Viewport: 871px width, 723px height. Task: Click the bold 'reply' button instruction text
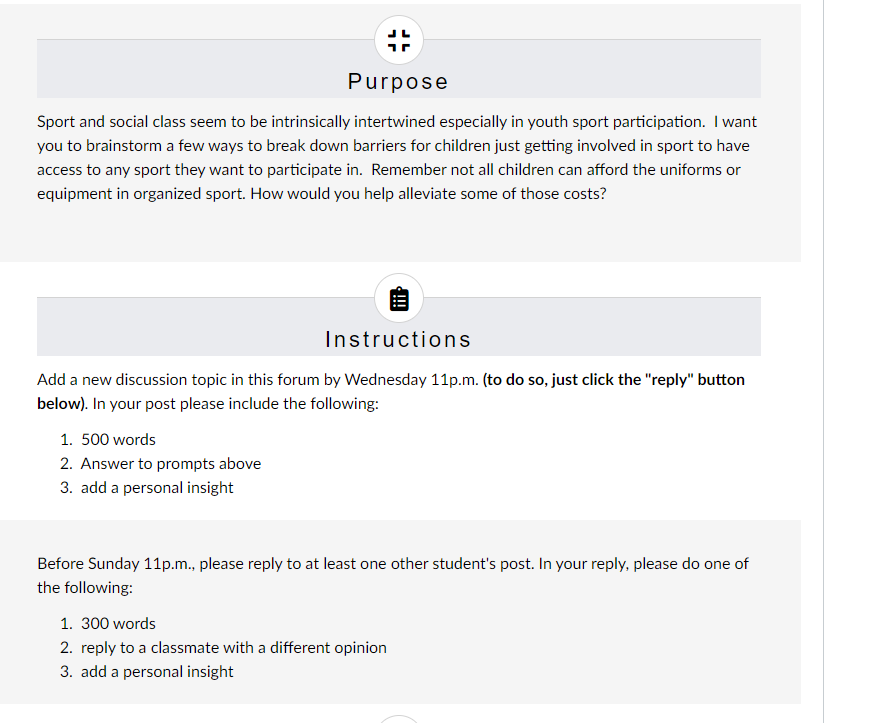tap(391, 391)
